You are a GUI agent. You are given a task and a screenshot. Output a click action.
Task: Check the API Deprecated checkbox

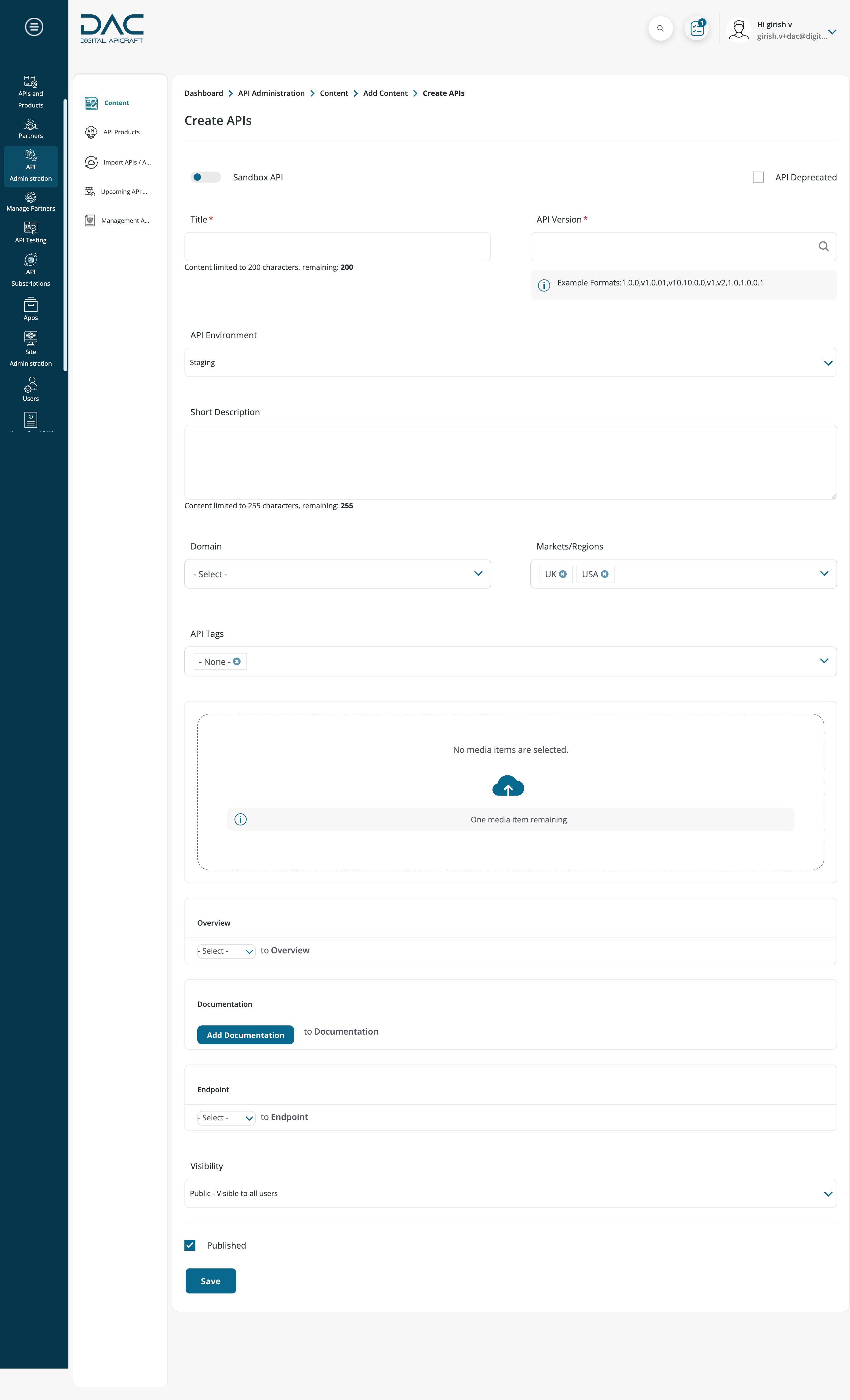coord(758,177)
